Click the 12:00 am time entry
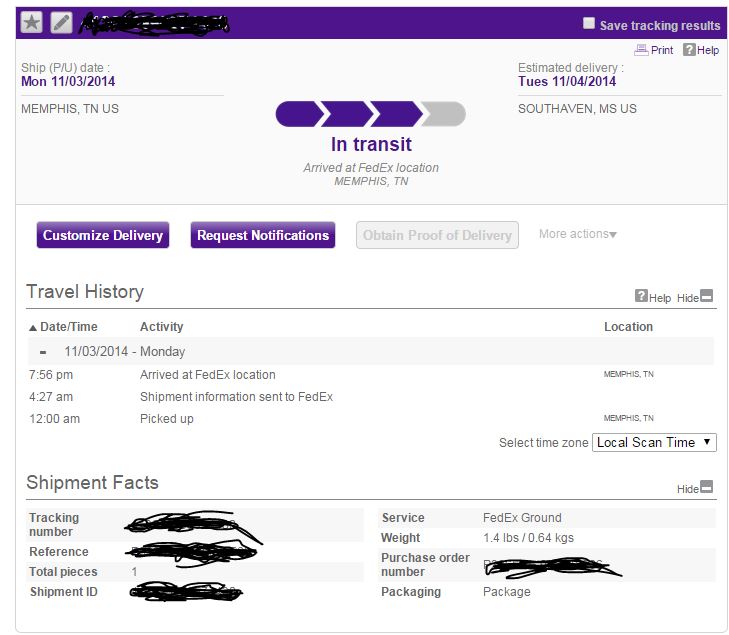729x635 pixels. [54, 419]
